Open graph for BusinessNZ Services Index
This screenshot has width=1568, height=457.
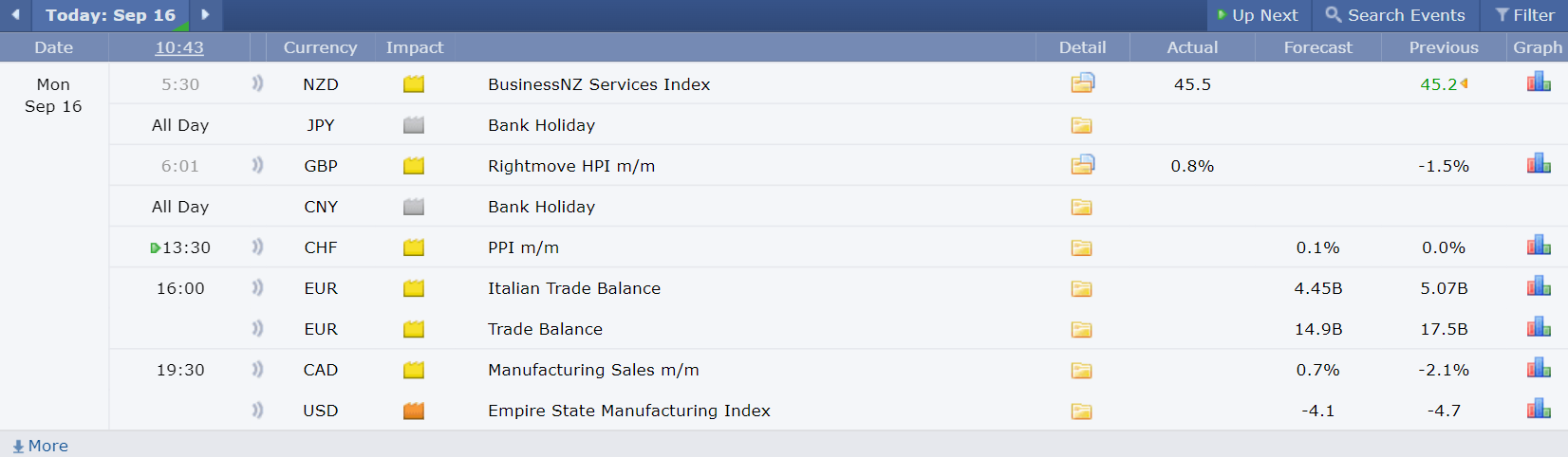pos(1539,83)
